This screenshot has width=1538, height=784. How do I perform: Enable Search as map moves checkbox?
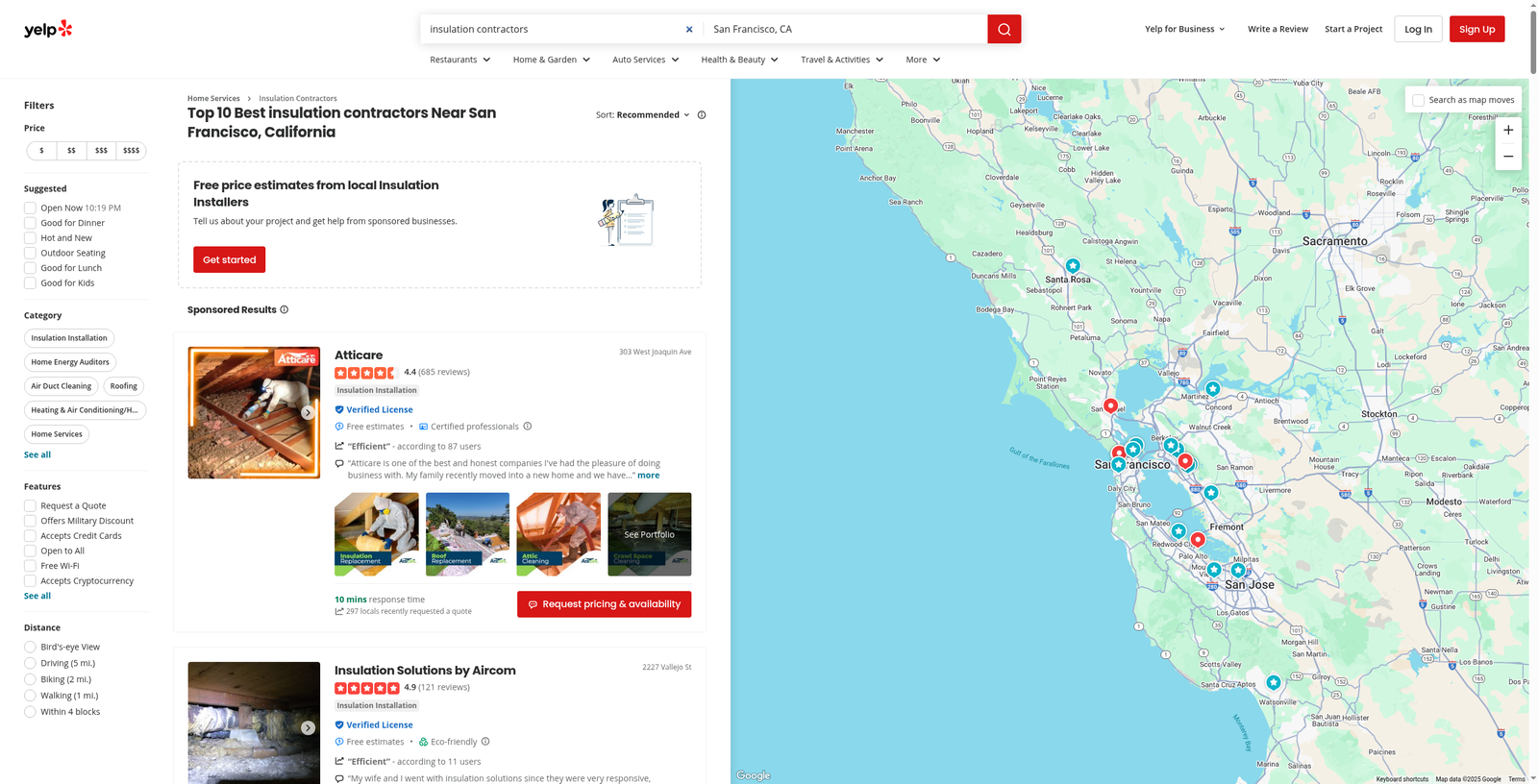[1418, 100]
